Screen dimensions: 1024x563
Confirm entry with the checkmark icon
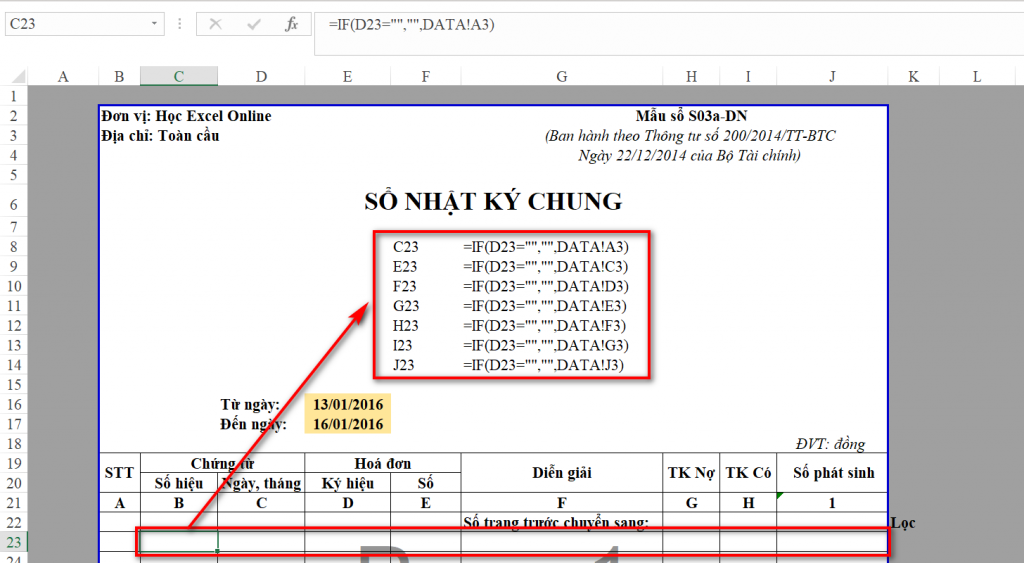click(x=254, y=25)
